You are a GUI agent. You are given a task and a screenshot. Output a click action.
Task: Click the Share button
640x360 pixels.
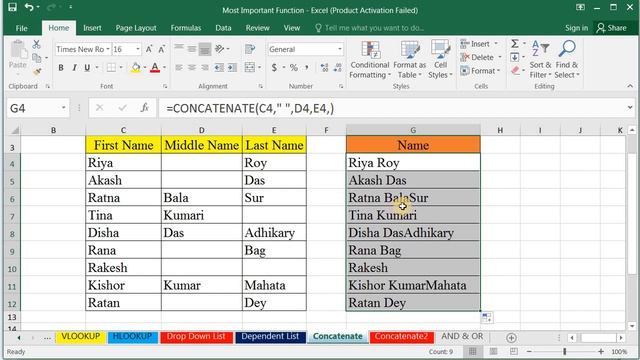coord(611,28)
